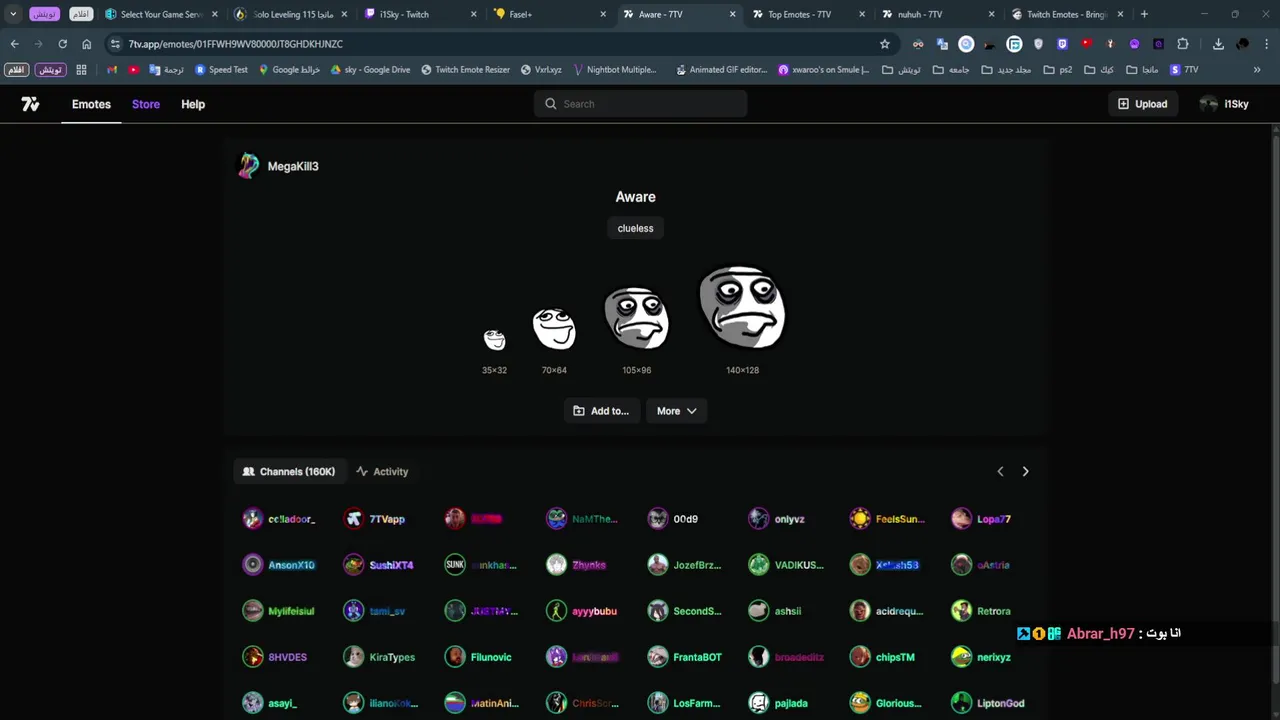The height and width of the screenshot is (720, 1280).
Task: Open a new browser tab with plus
Action: pos(1144,14)
